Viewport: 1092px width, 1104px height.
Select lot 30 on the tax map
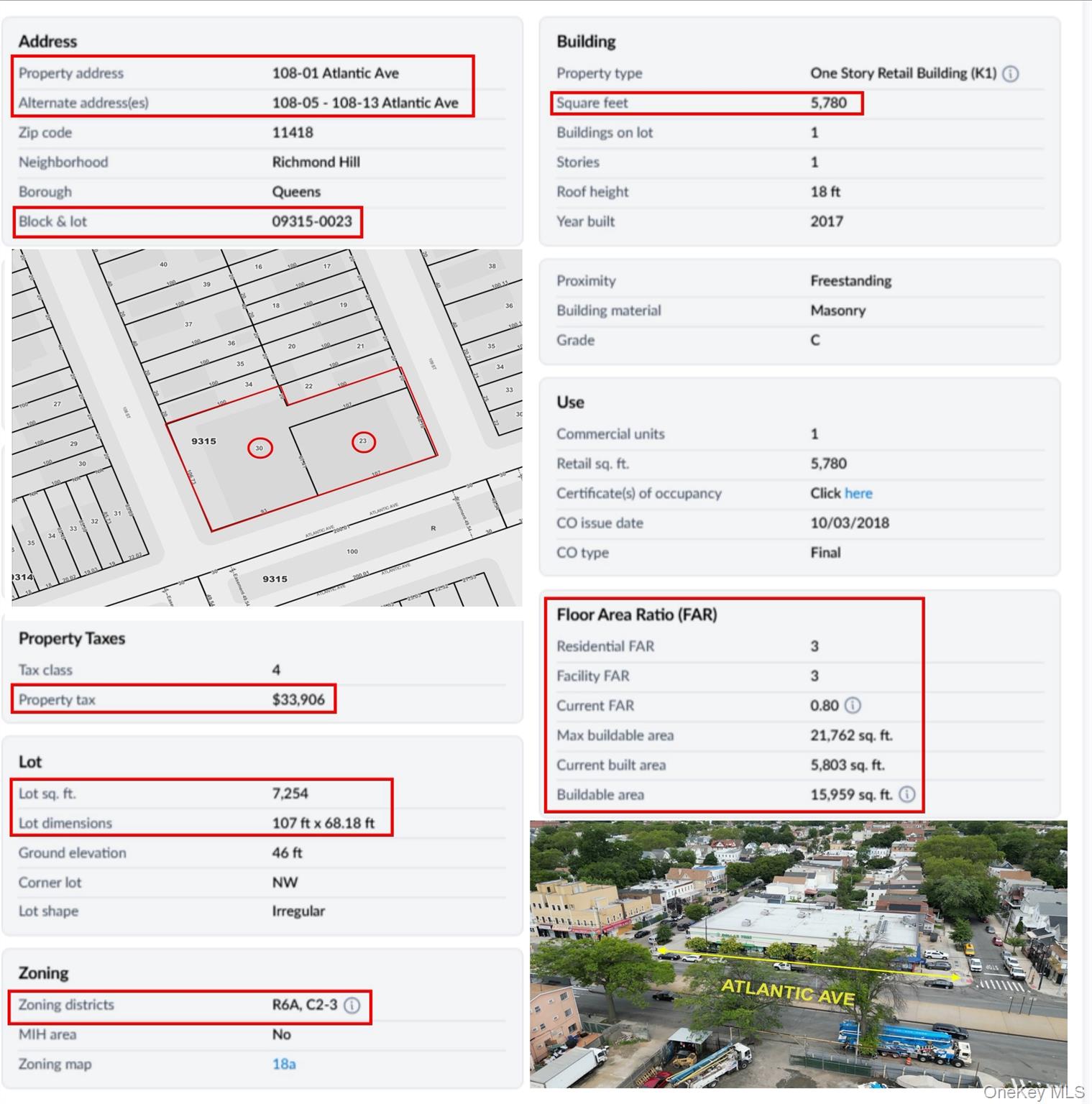pyautogui.click(x=260, y=448)
